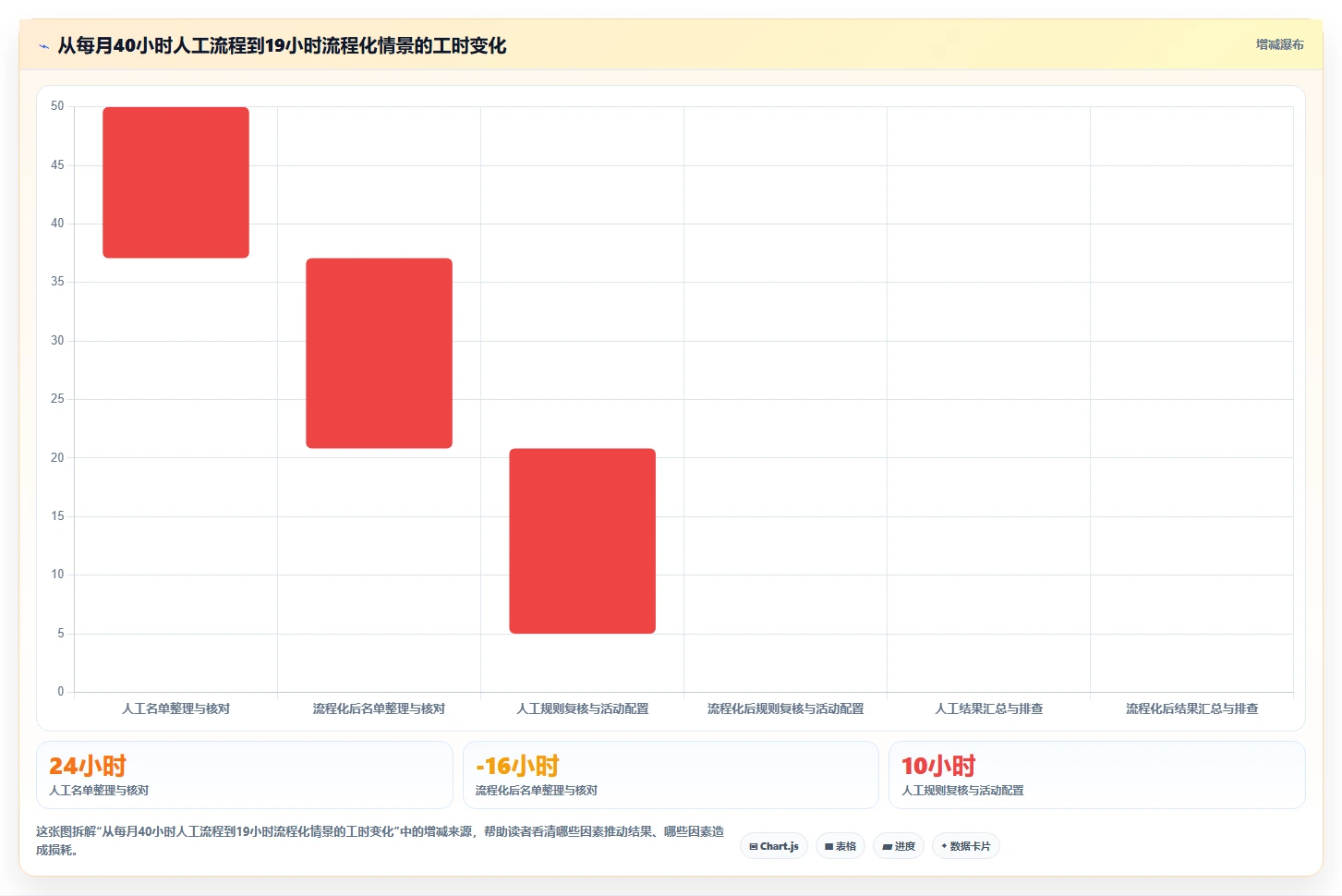The height and width of the screenshot is (896, 1342).
Task: Click the 增减瀑布 label in the header
Action: click(1279, 44)
